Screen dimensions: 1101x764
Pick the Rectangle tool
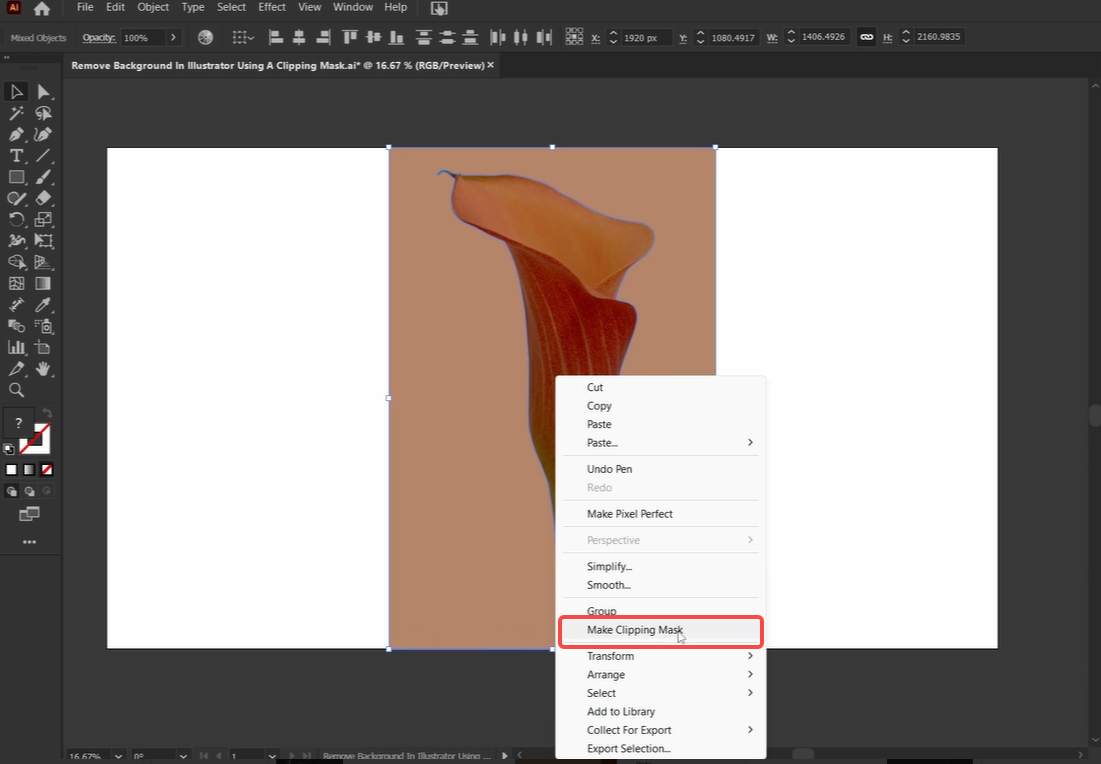pos(16,177)
